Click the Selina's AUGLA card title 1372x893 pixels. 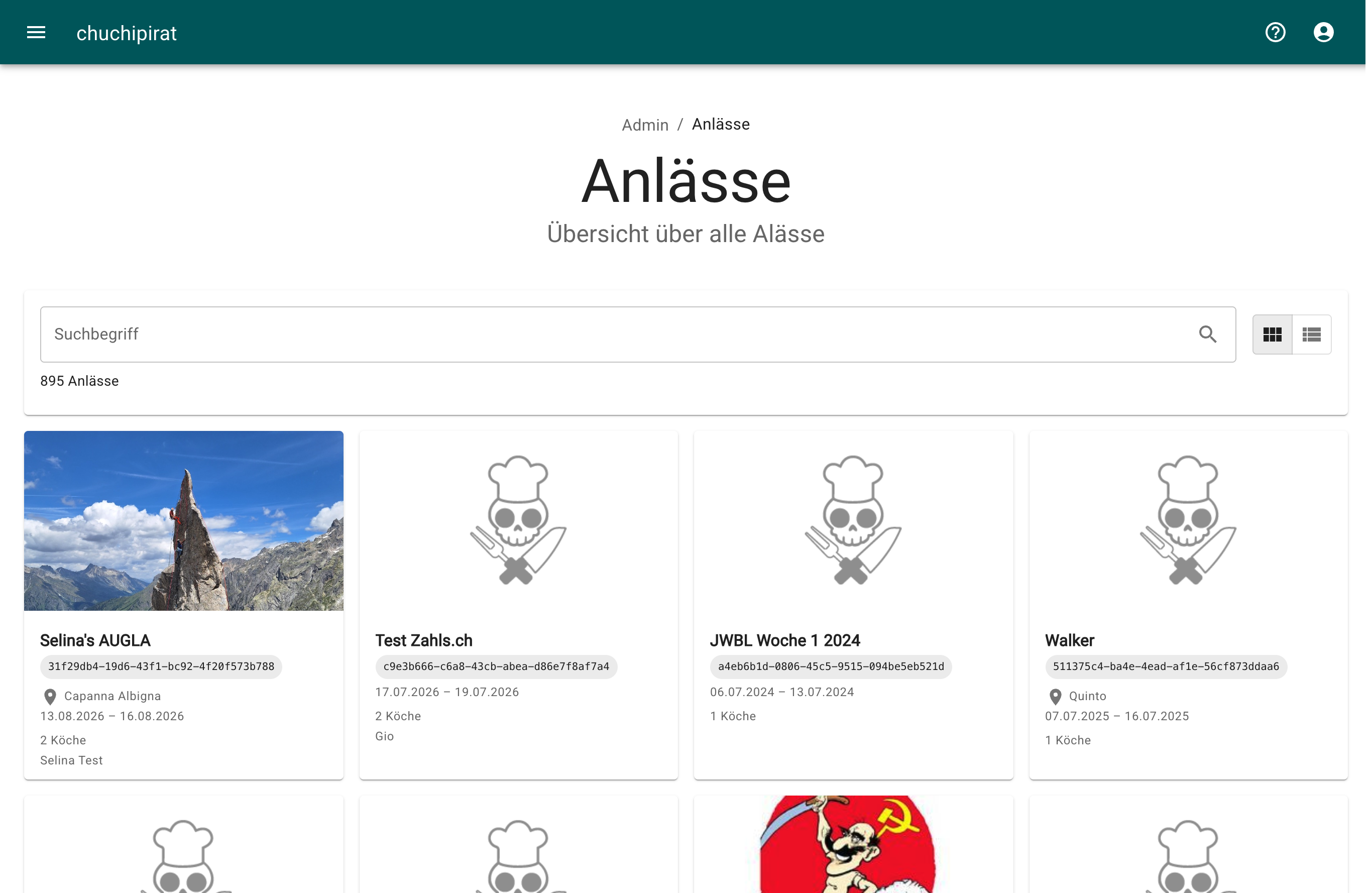pyautogui.click(x=95, y=640)
